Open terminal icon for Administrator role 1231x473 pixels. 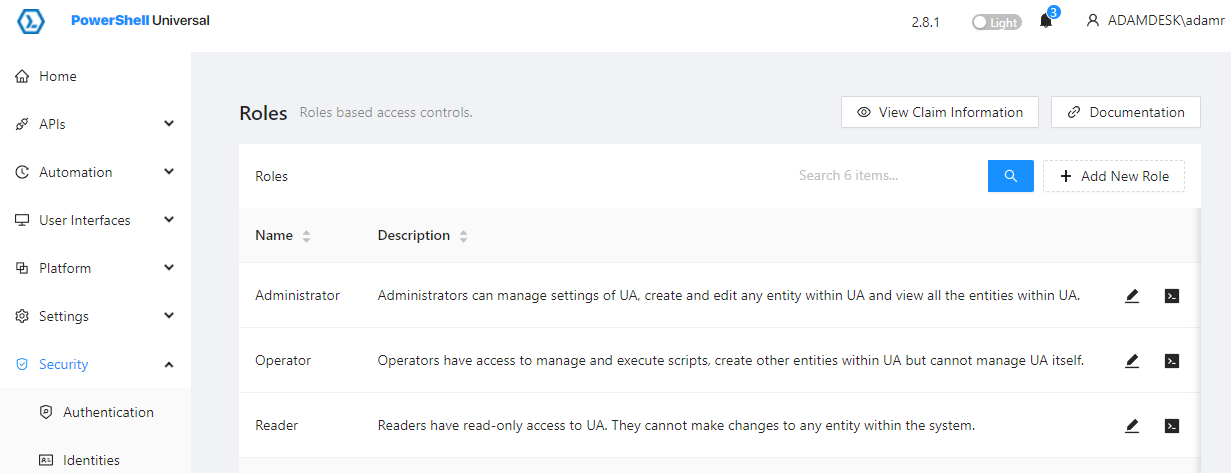(x=1172, y=296)
